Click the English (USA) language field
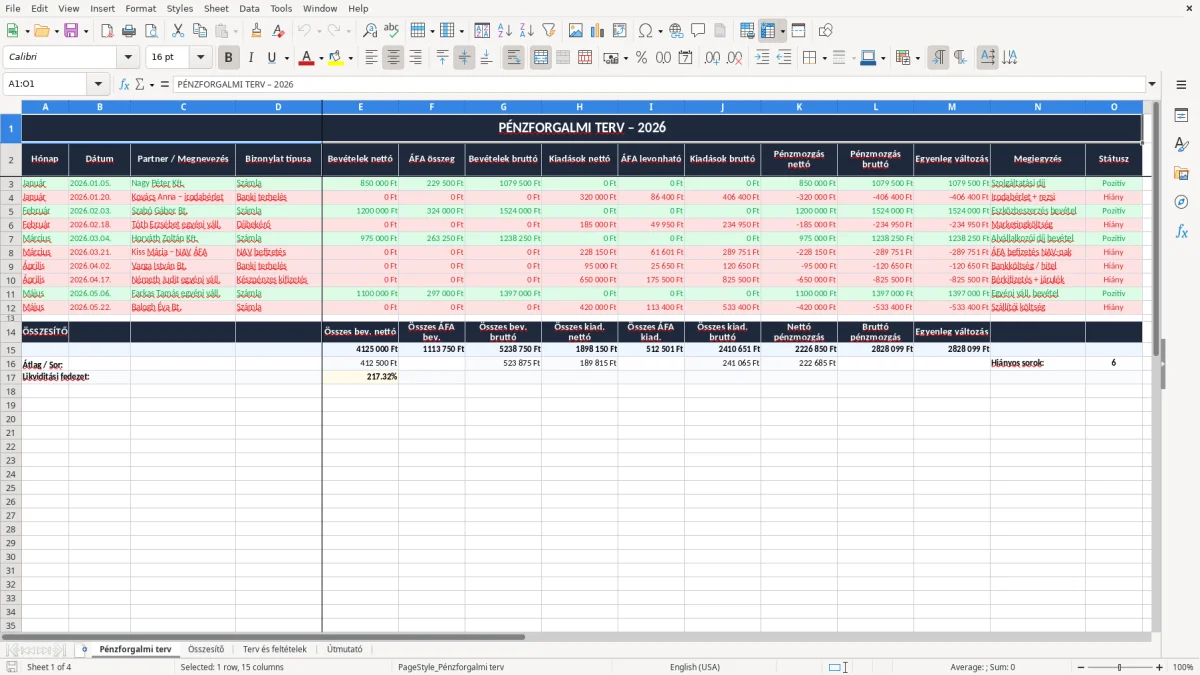 click(x=694, y=667)
